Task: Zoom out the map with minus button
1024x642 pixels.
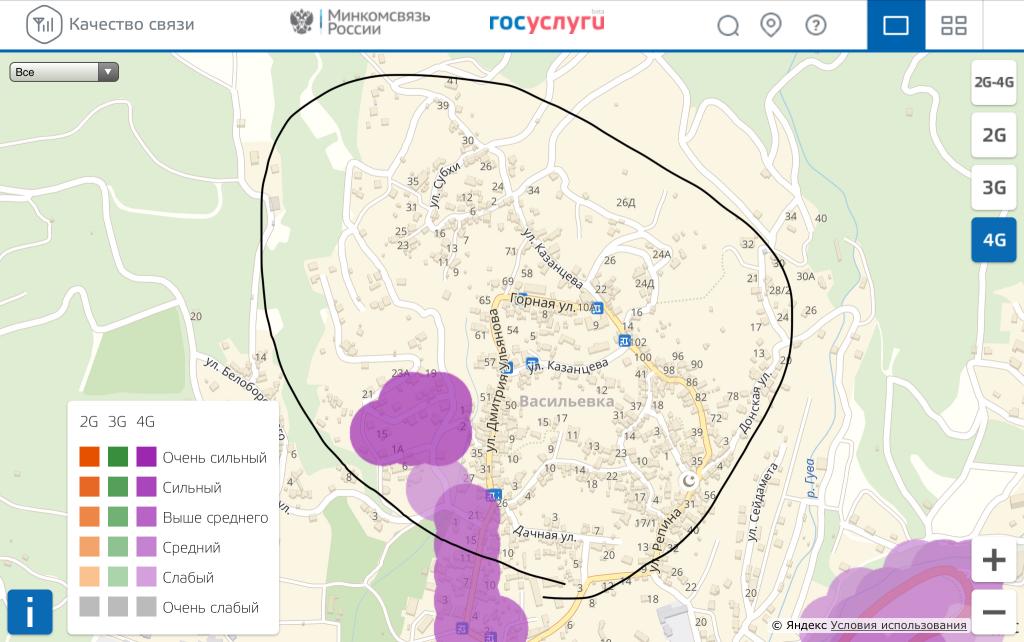Action: coord(993,612)
